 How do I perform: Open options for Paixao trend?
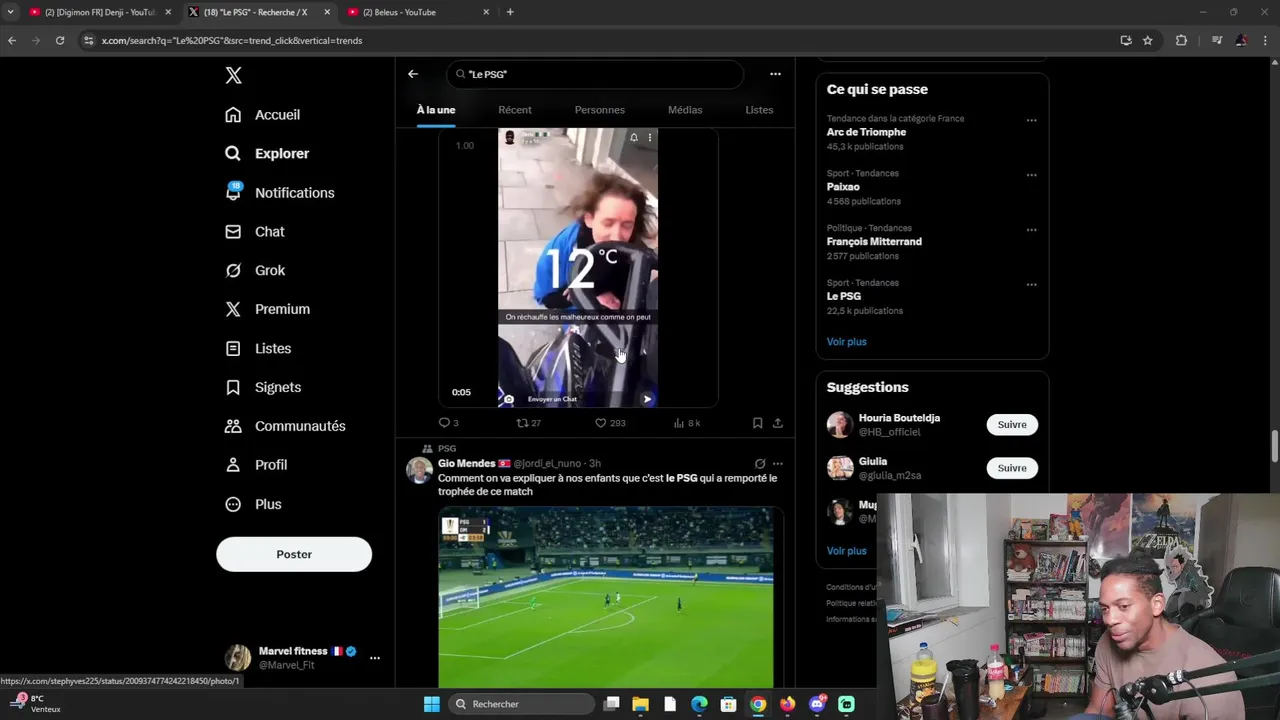(1031, 176)
